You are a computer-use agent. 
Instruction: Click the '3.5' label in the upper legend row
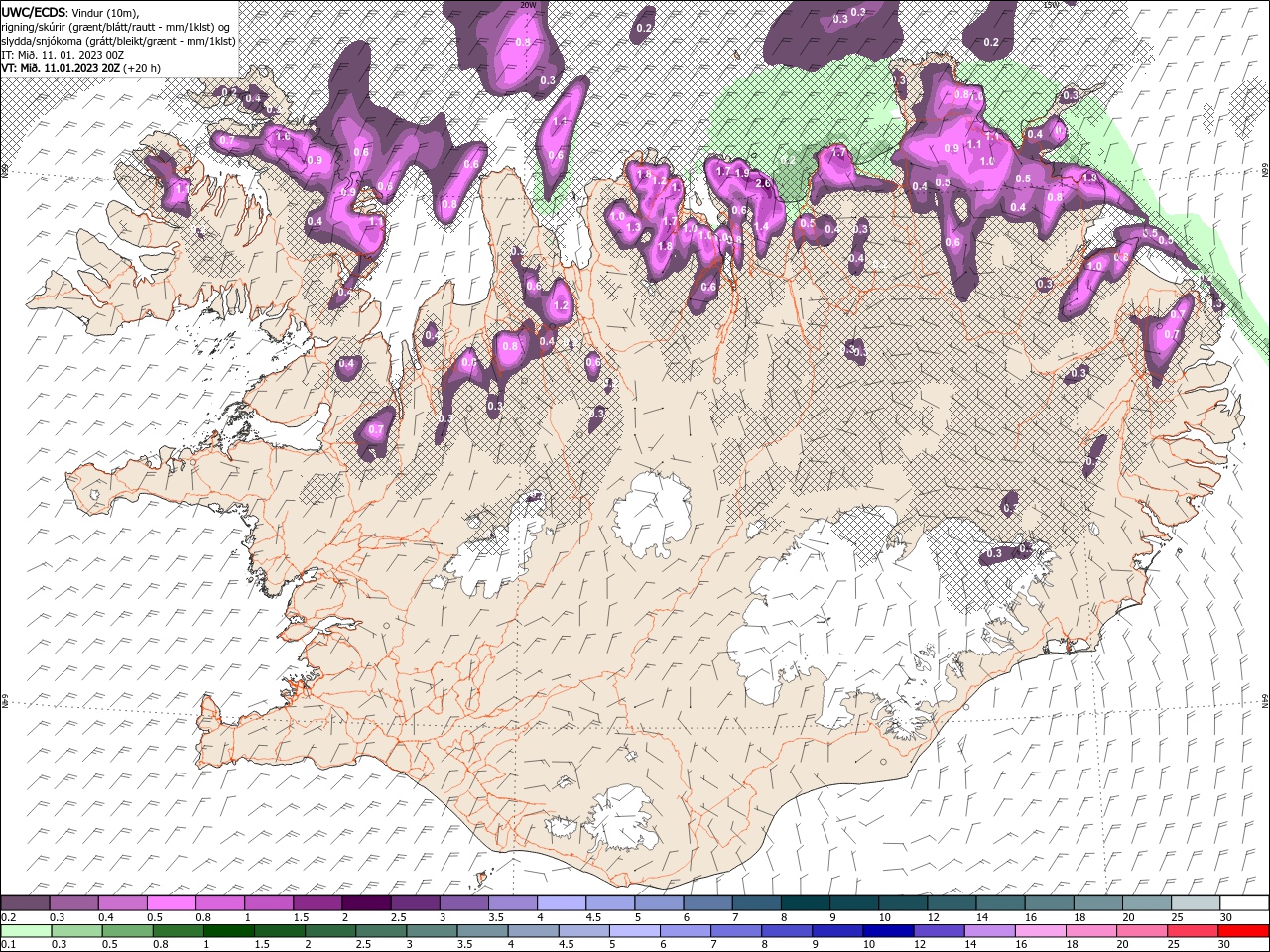pyautogui.click(x=496, y=917)
